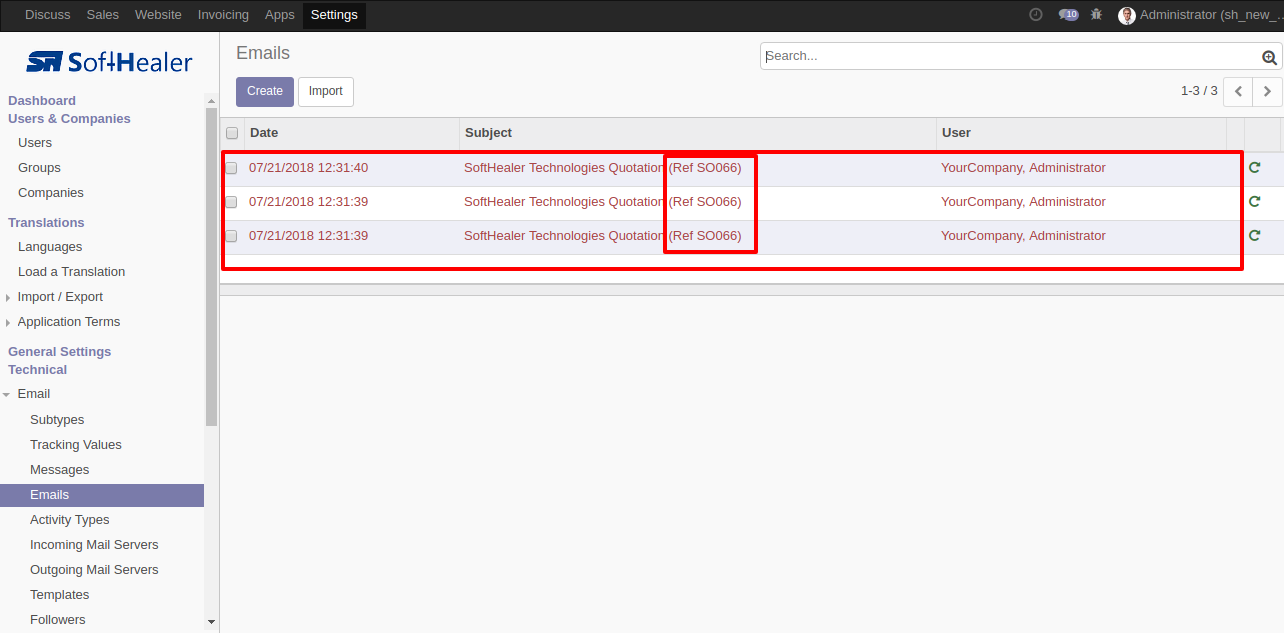1284x633 pixels.
Task: Open the Activity Types sidebar item
Action: click(70, 520)
